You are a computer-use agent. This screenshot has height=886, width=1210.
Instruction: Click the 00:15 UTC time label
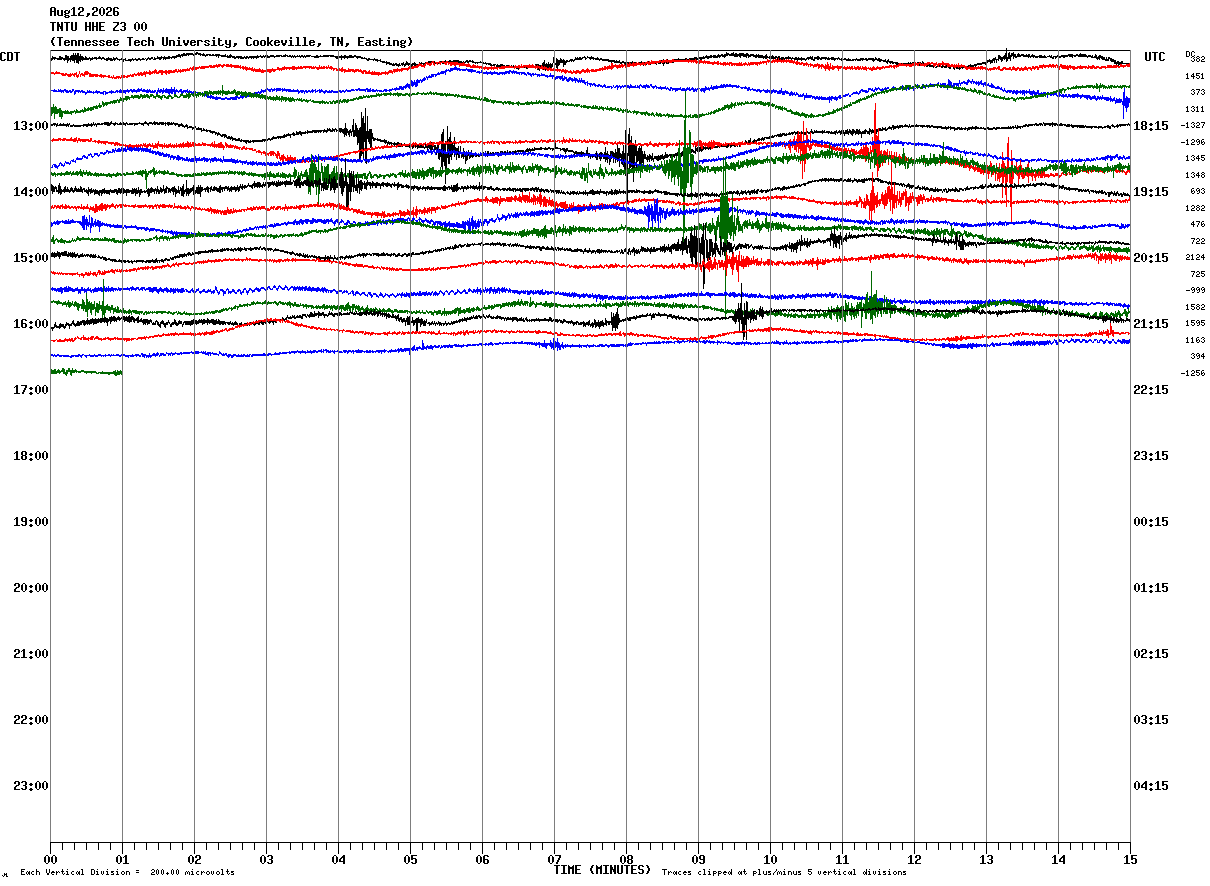point(1151,522)
